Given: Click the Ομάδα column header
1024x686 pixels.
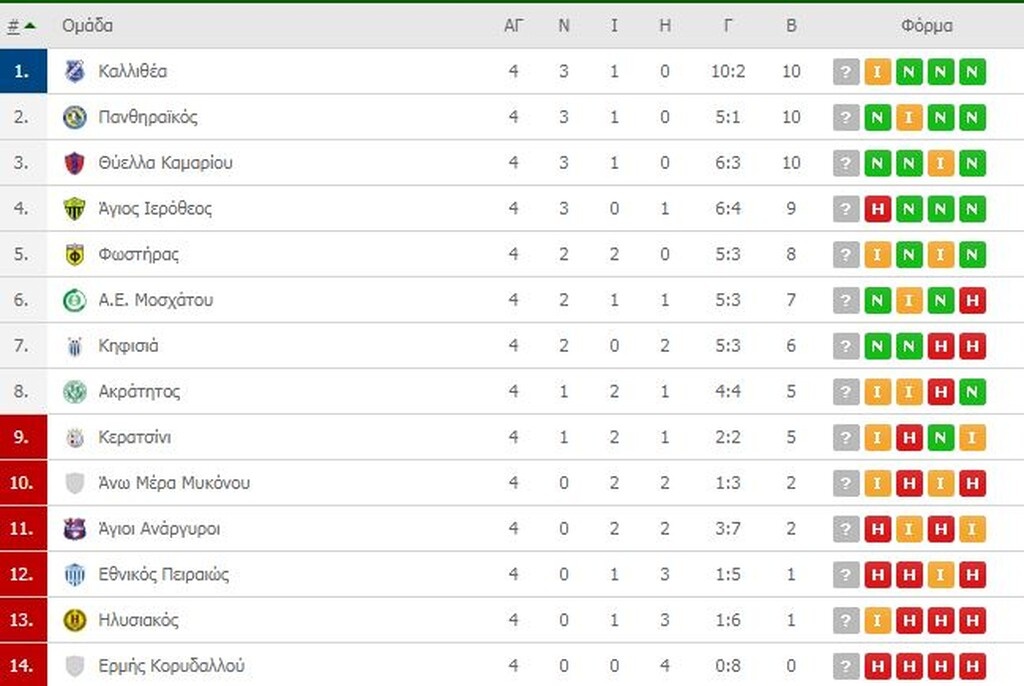Looking at the screenshot, I should [x=87, y=26].
